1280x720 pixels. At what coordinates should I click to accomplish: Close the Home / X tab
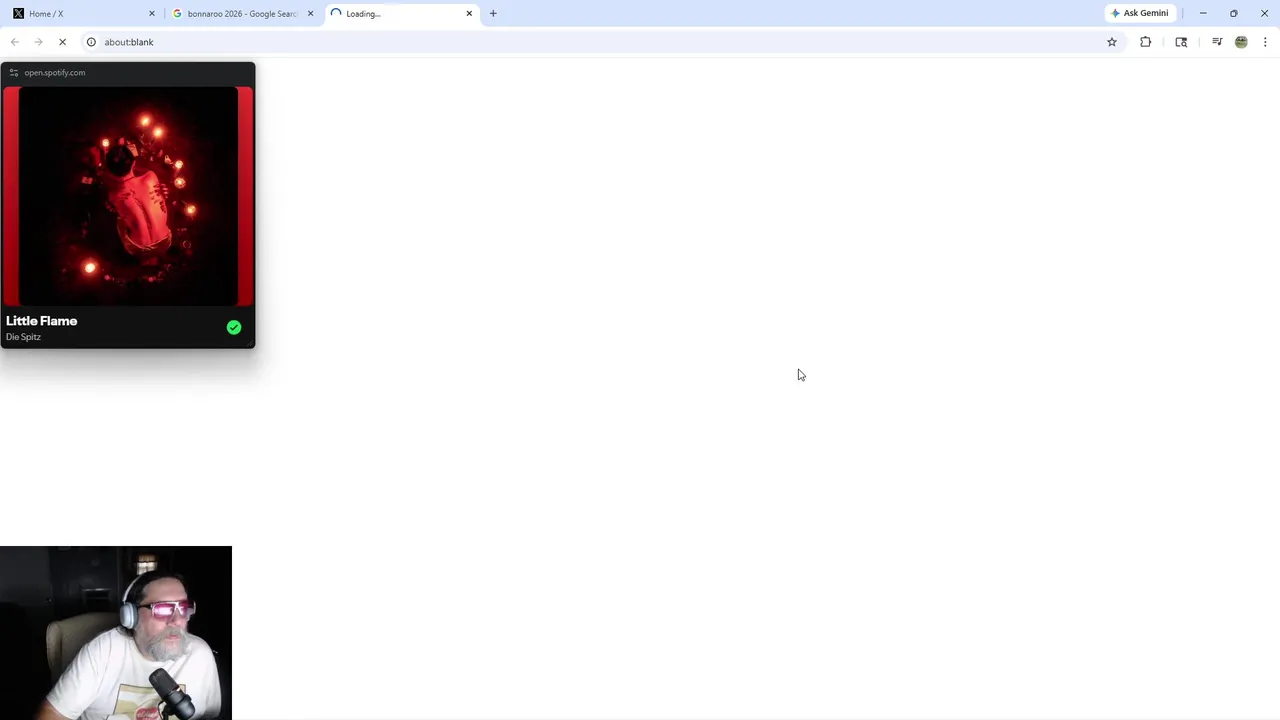click(152, 14)
